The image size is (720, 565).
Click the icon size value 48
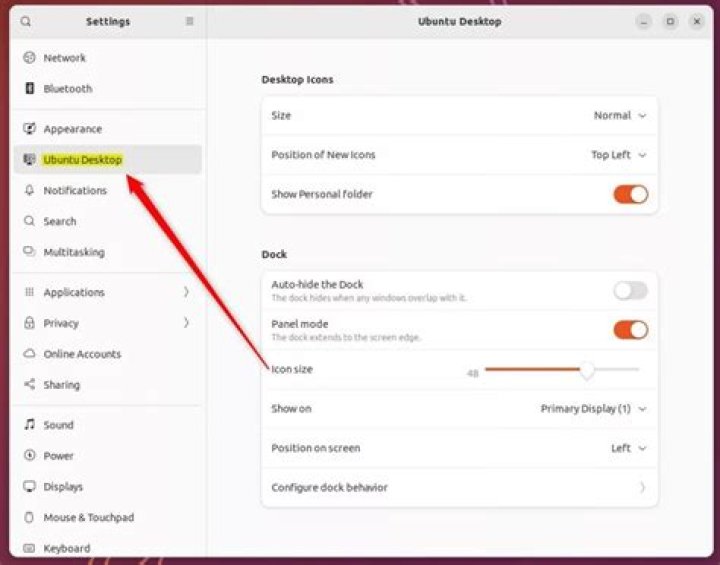pyautogui.click(x=472, y=373)
